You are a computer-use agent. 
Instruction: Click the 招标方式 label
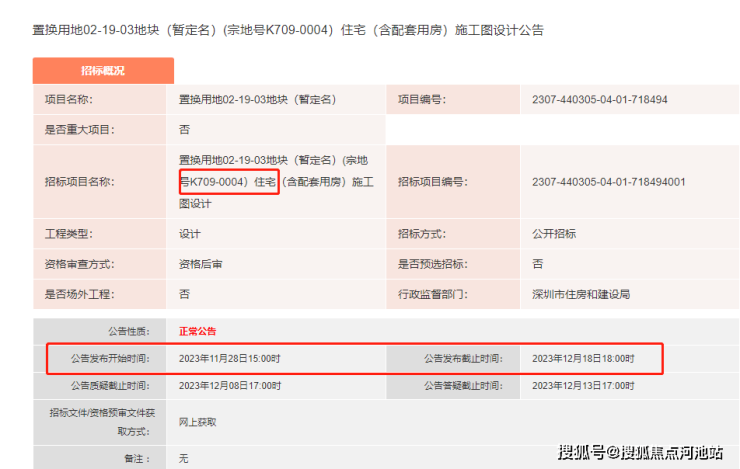point(422,234)
